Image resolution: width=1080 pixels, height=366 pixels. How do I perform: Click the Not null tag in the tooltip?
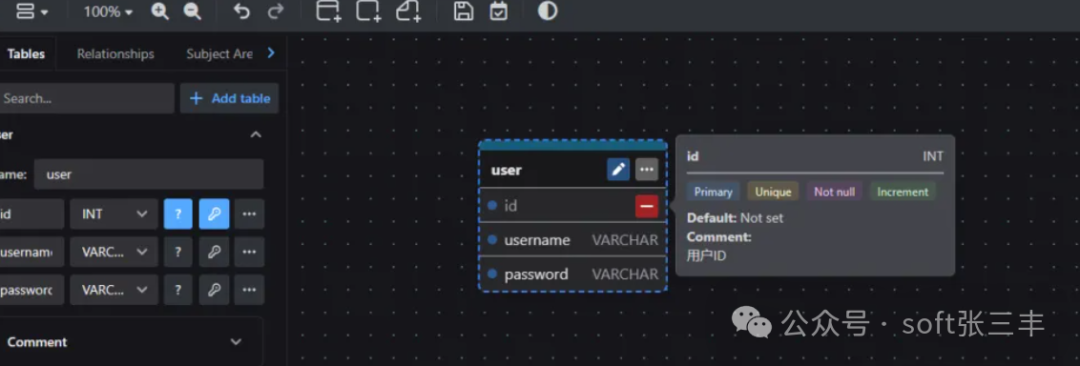pyautogui.click(x=834, y=192)
